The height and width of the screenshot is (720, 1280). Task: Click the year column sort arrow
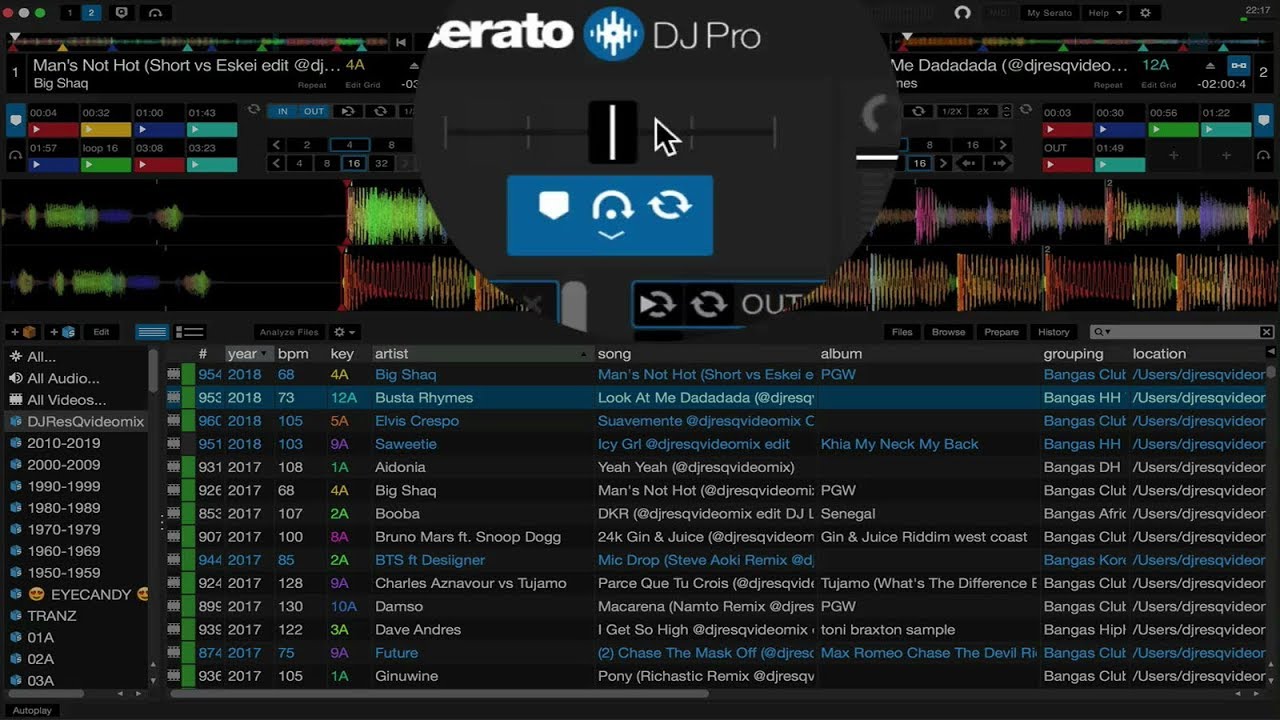264,354
